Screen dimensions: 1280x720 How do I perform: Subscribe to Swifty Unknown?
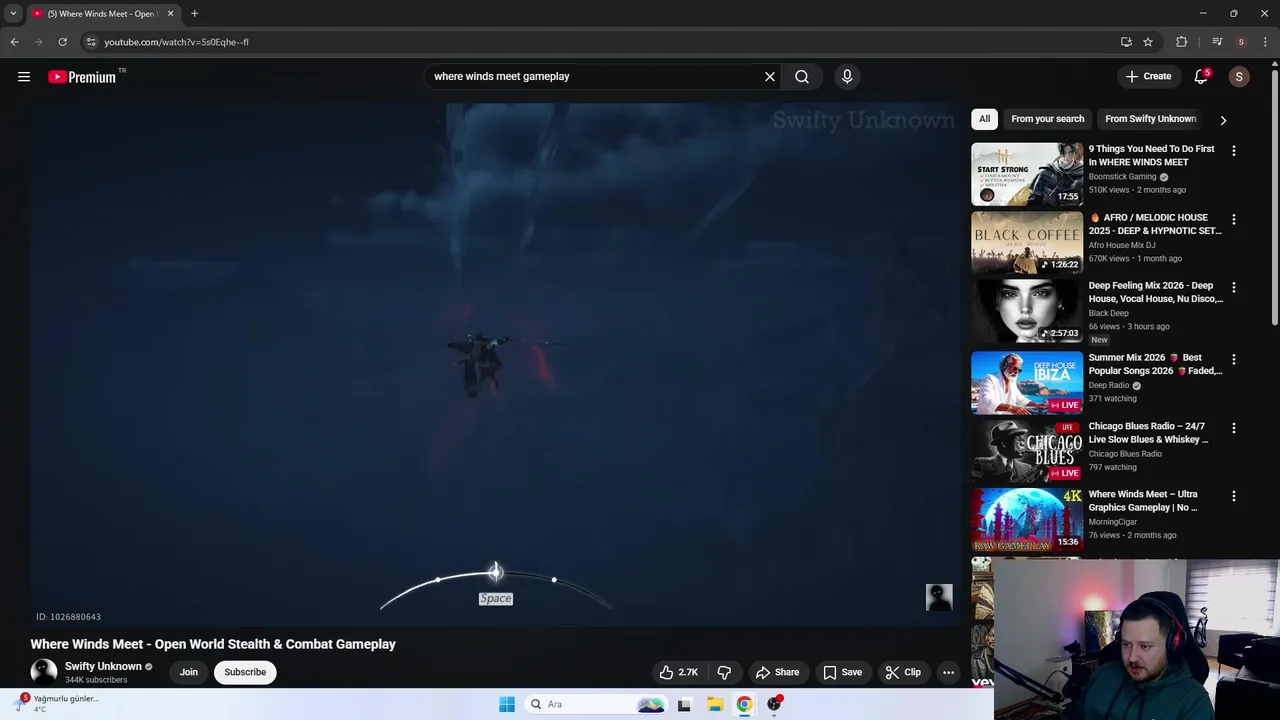245,672
